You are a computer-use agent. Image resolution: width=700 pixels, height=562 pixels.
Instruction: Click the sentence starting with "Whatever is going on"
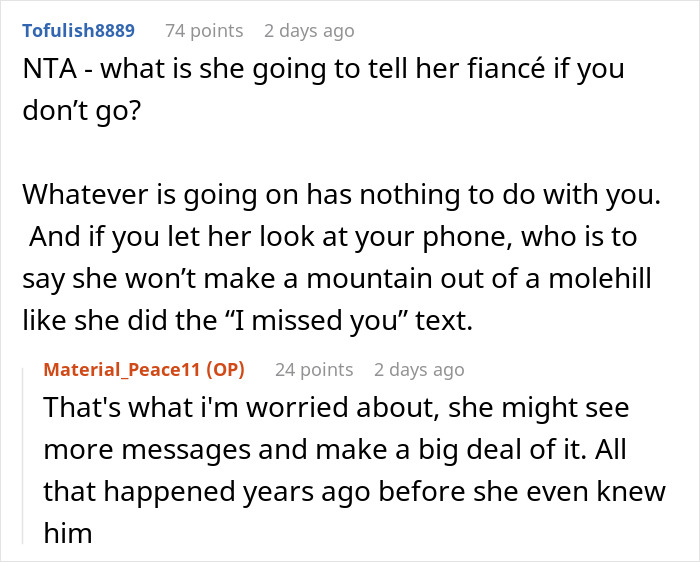tap(342, 195)
